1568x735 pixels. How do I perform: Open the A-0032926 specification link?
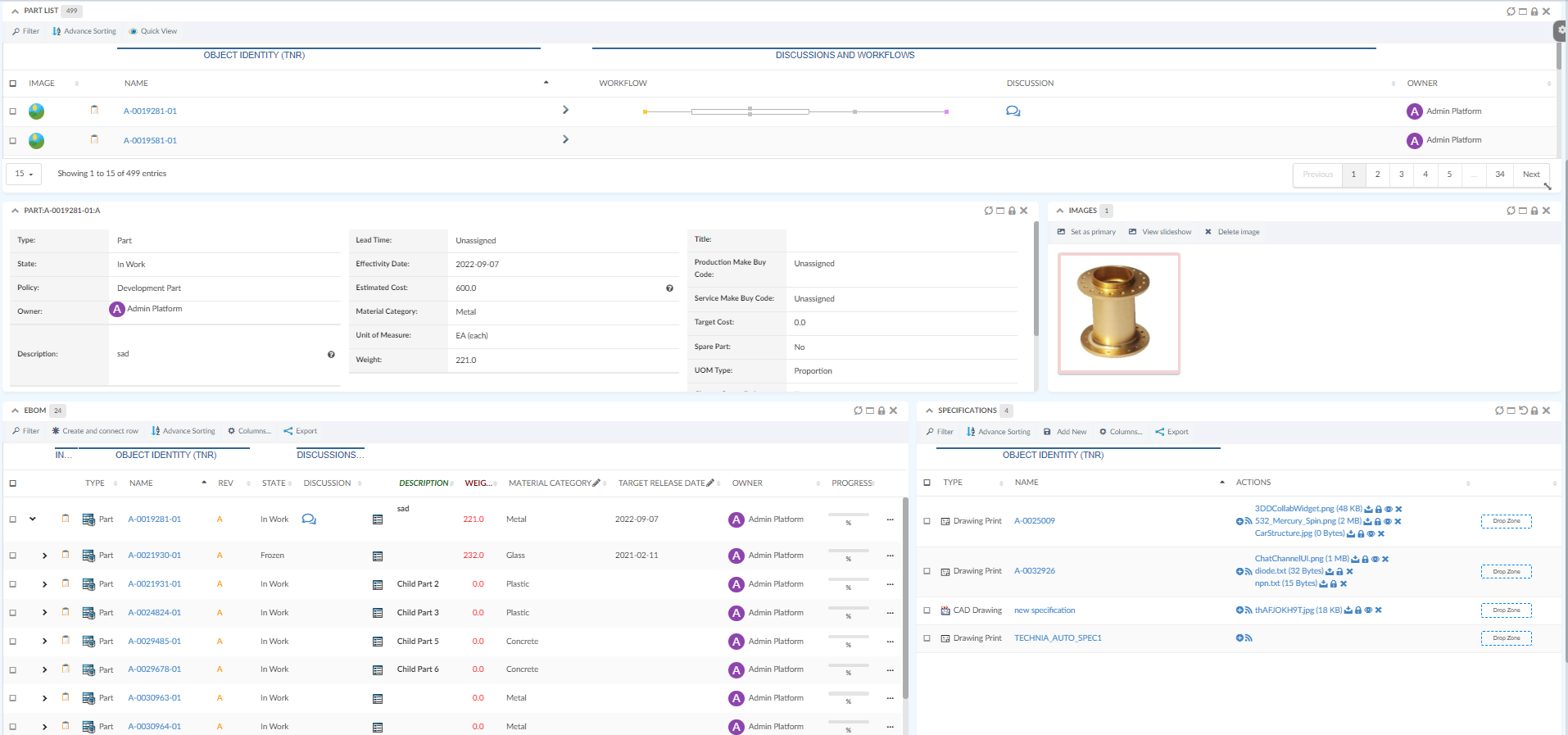[1034, 571]
